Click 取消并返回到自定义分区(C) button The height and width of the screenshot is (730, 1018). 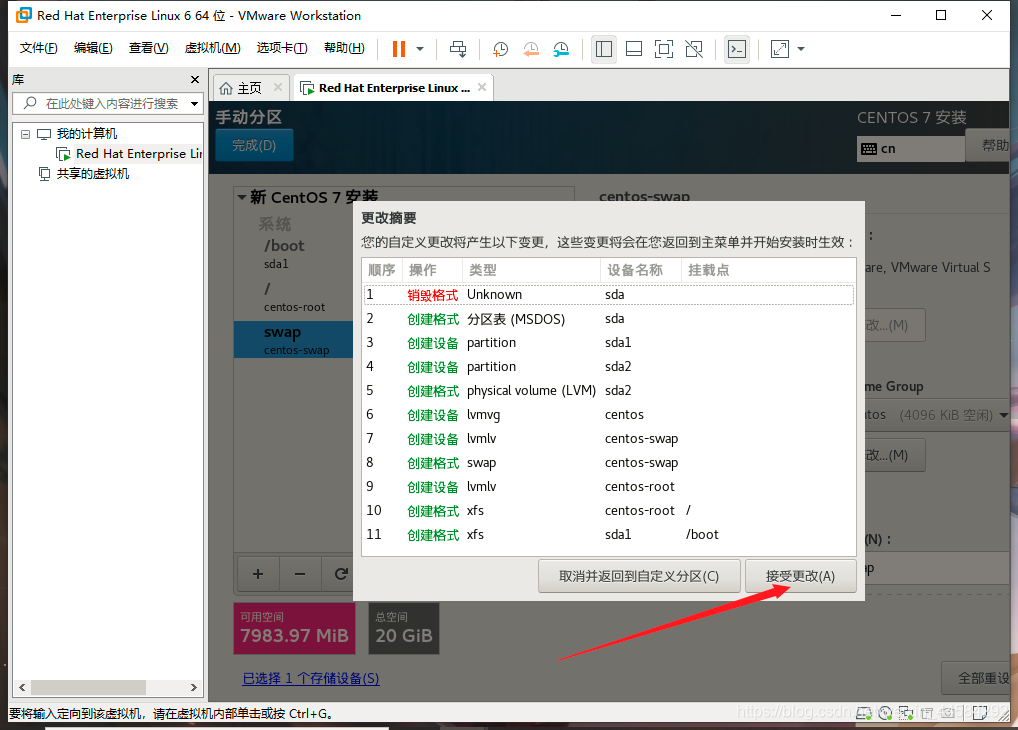(x=639, y=576)
